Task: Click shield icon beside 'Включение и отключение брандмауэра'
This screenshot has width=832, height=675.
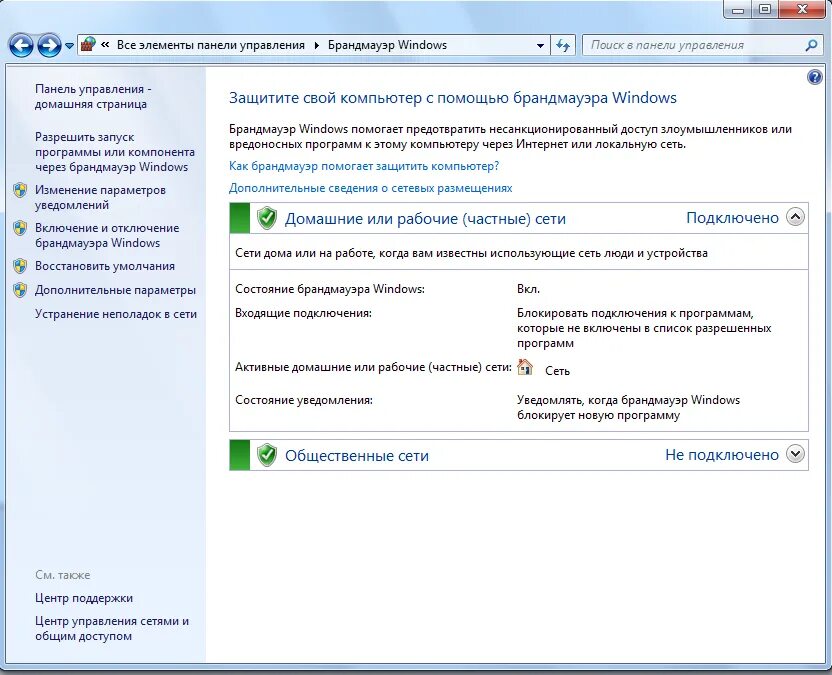Action: (20, 228)
